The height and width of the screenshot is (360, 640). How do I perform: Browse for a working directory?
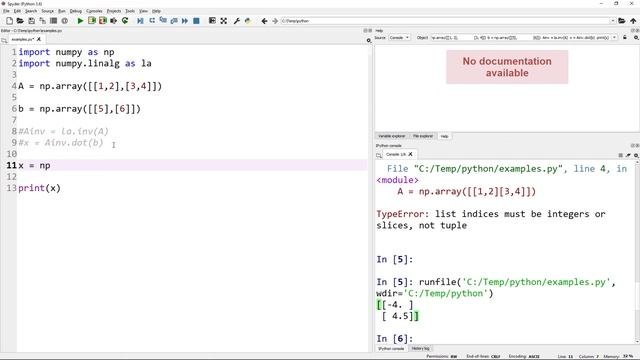pos(622,20)
